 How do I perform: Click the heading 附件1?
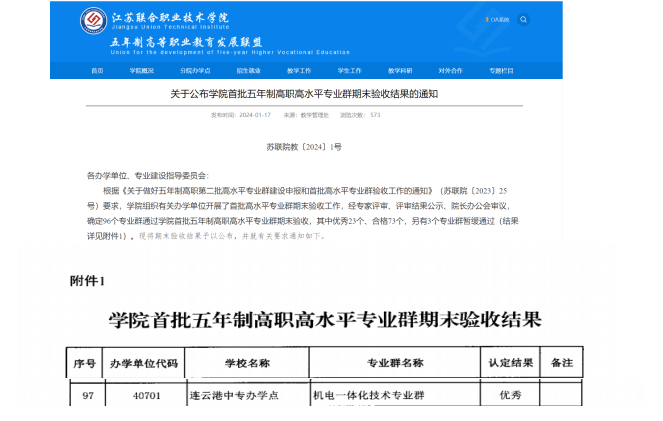pos(87,281)
